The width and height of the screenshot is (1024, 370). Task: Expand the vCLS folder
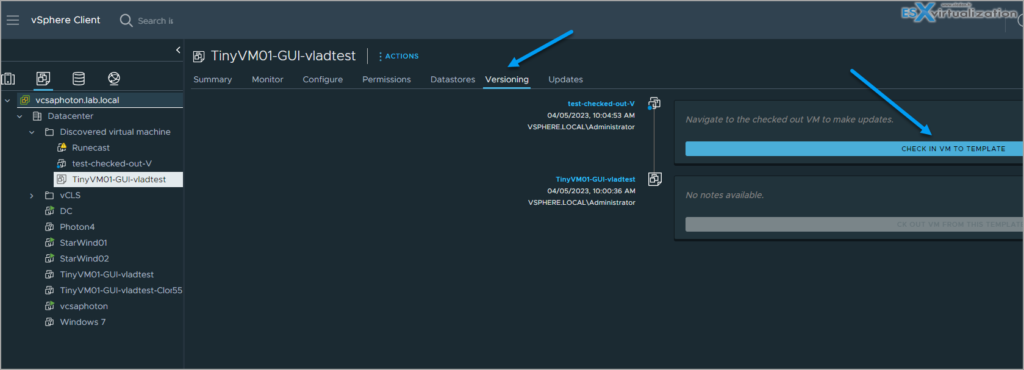(x=31, y=195)
